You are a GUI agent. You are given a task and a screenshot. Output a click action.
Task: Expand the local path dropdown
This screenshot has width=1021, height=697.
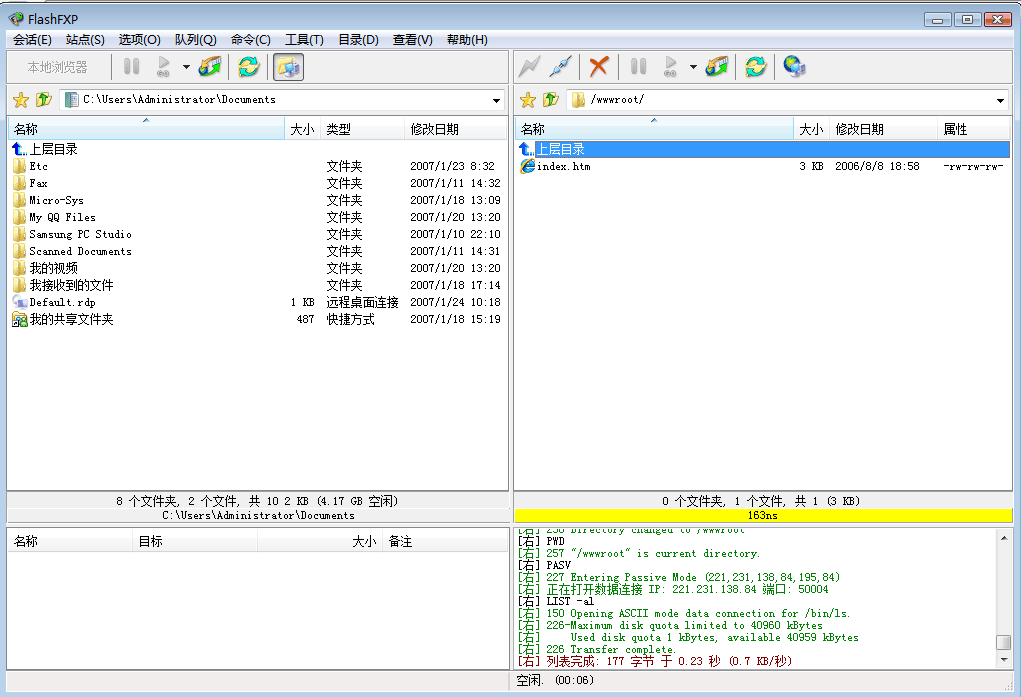coord(497,100)
